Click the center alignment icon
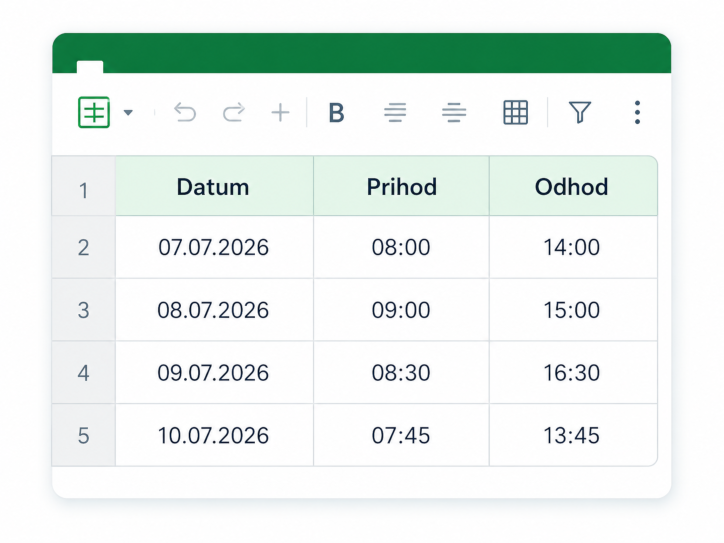 tap(454, 112)
